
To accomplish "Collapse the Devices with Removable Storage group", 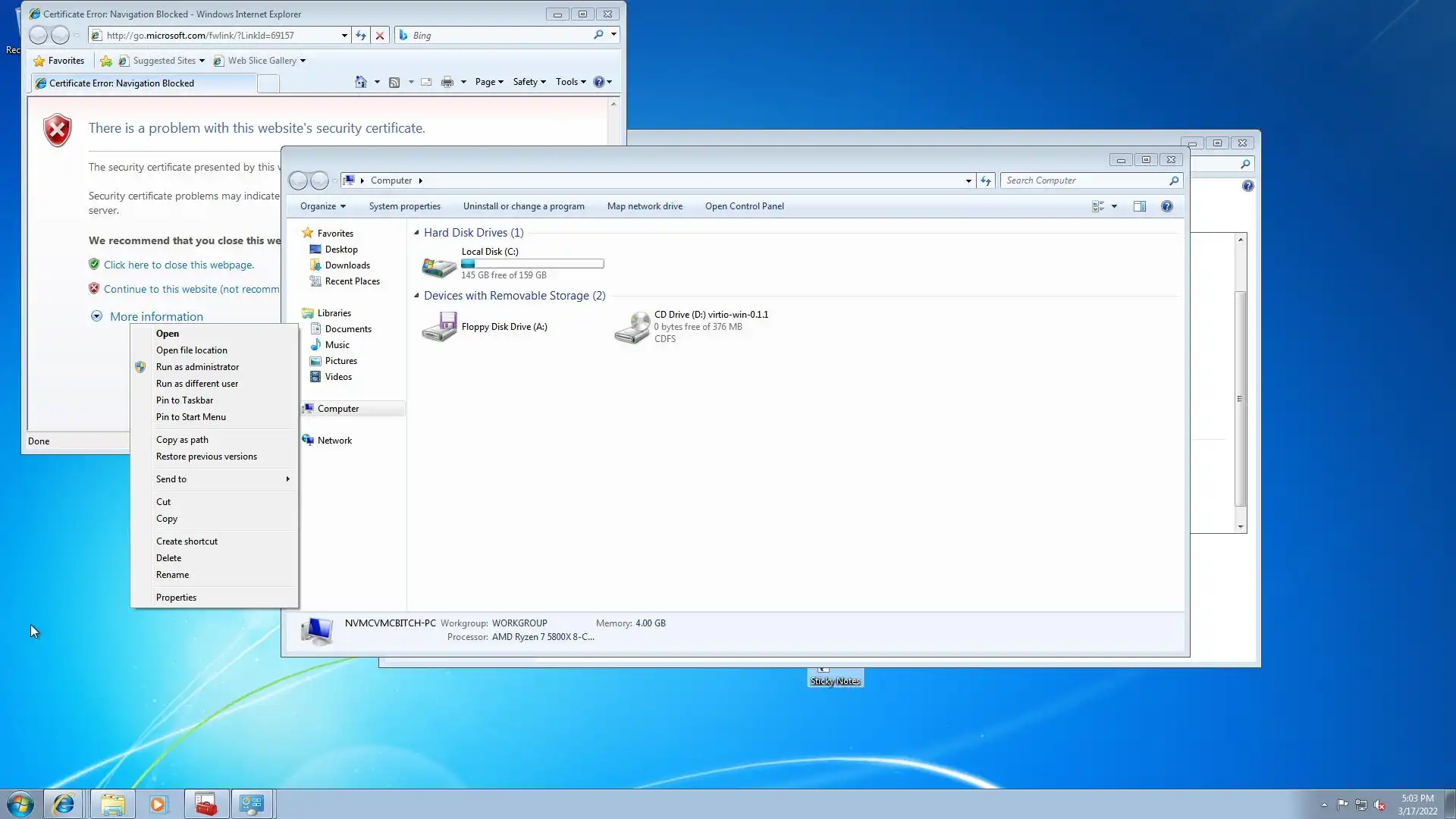I will (x=416, y=296).
